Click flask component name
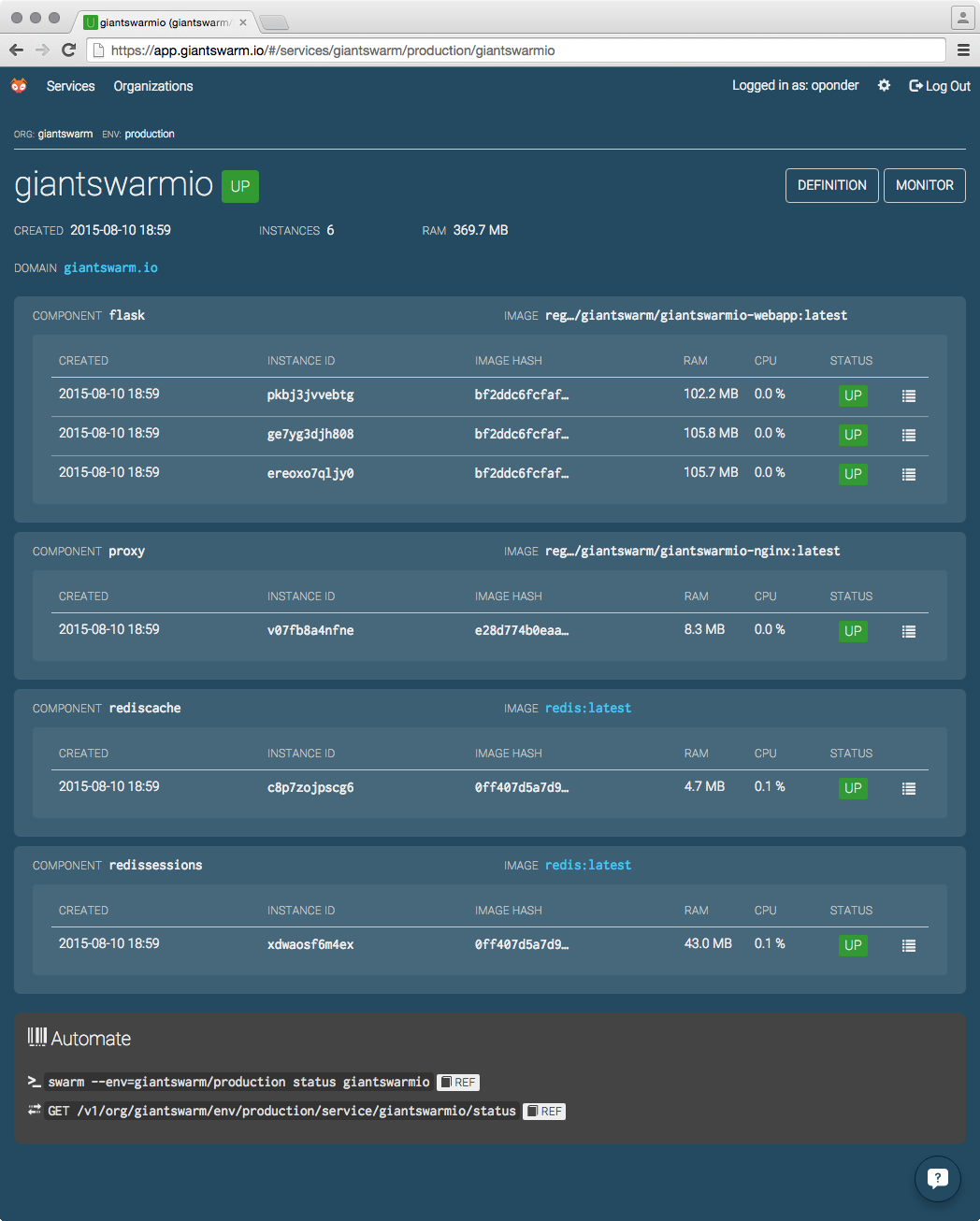The height and width of the screenshot is (1221, 980). pos(127,315)
